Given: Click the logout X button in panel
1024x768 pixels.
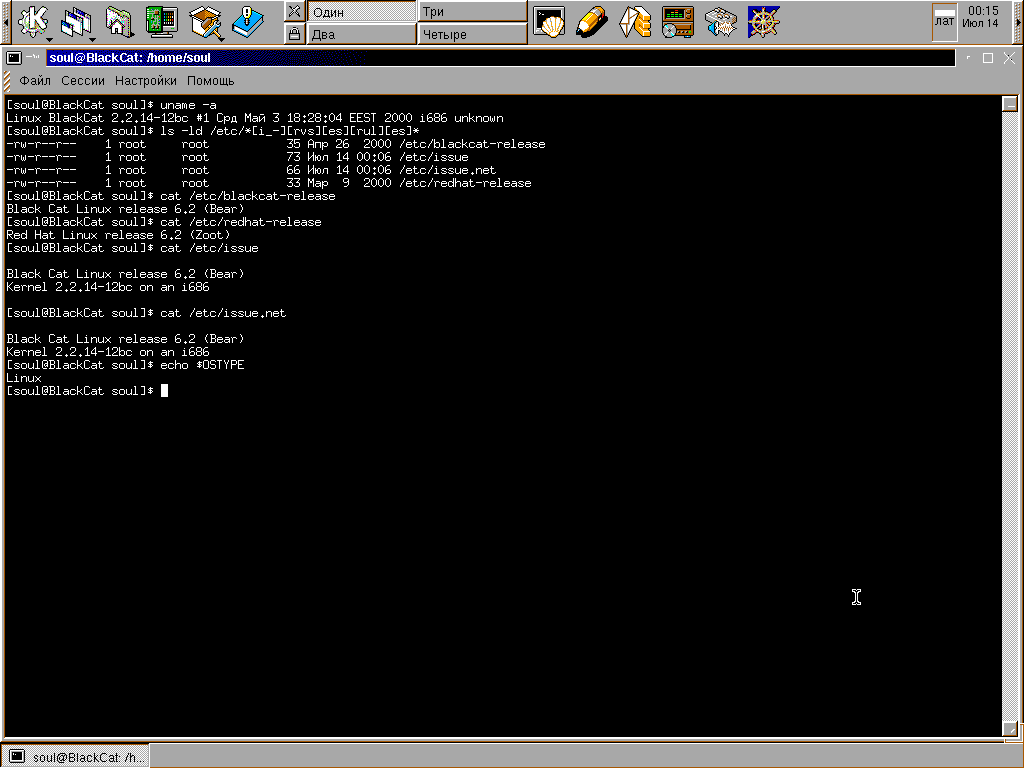Looking at the screenshot, I should [x=295, y=11].
